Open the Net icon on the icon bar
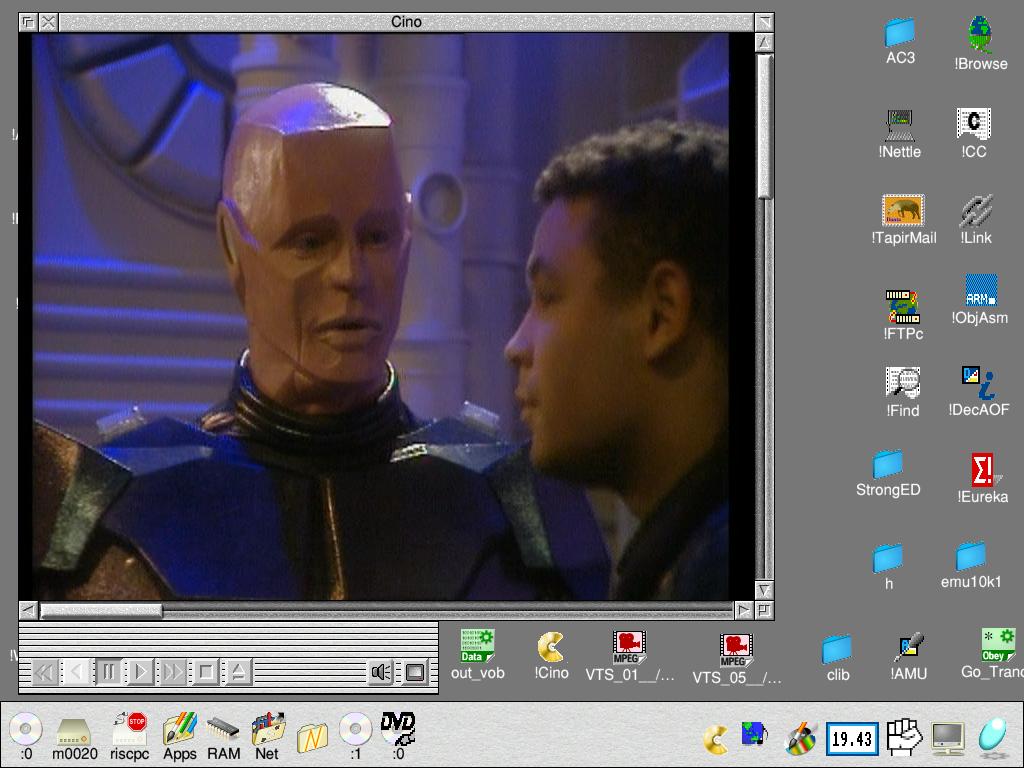 click(x=267, y=737)
